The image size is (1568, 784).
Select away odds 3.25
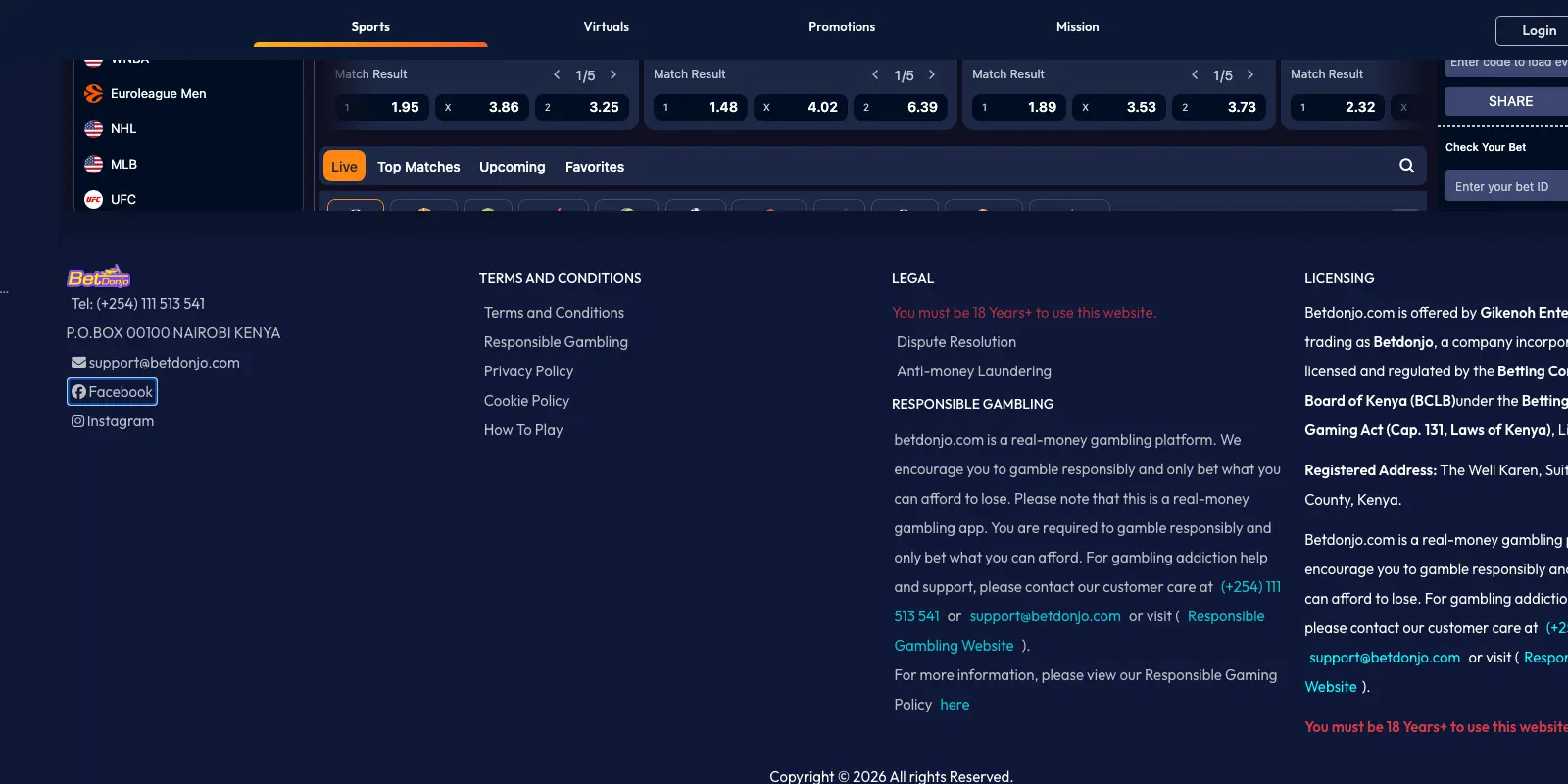[582, 107]
